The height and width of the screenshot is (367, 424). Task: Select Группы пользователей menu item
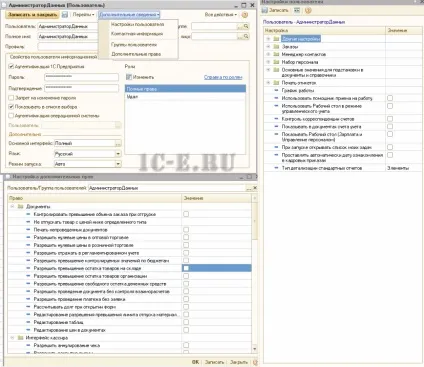pos(134,44)
